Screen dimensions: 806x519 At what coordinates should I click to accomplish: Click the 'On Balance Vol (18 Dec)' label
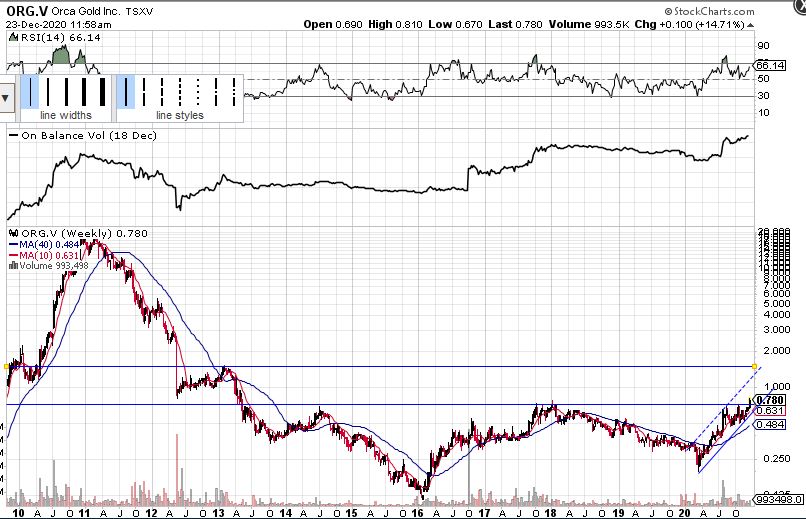tap(89, 136)
